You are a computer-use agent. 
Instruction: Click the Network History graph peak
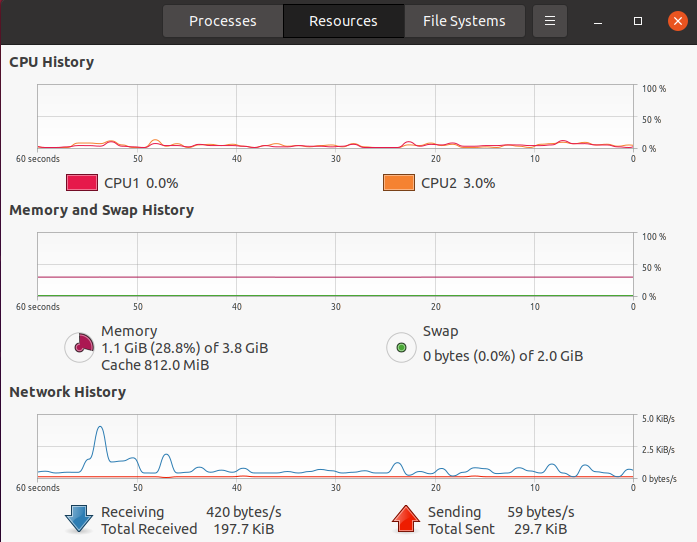point(100,428)
